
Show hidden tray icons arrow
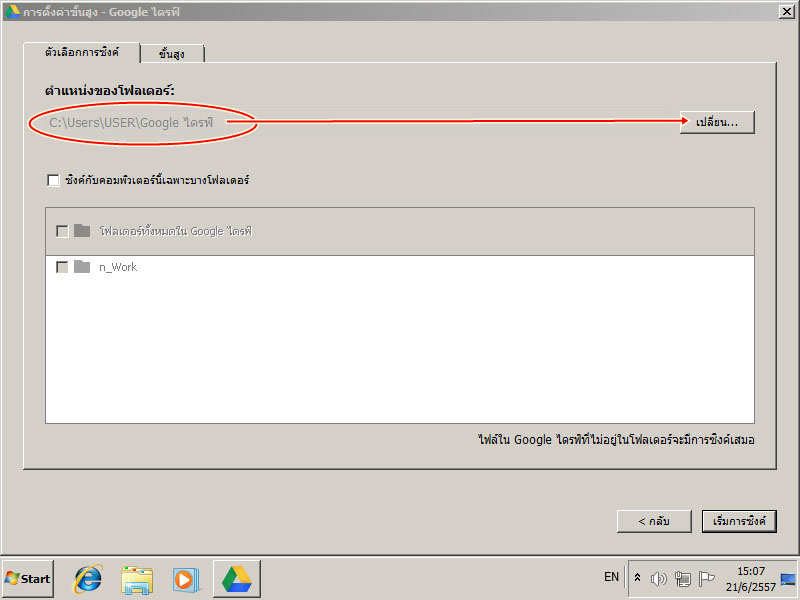coord(637,578)
